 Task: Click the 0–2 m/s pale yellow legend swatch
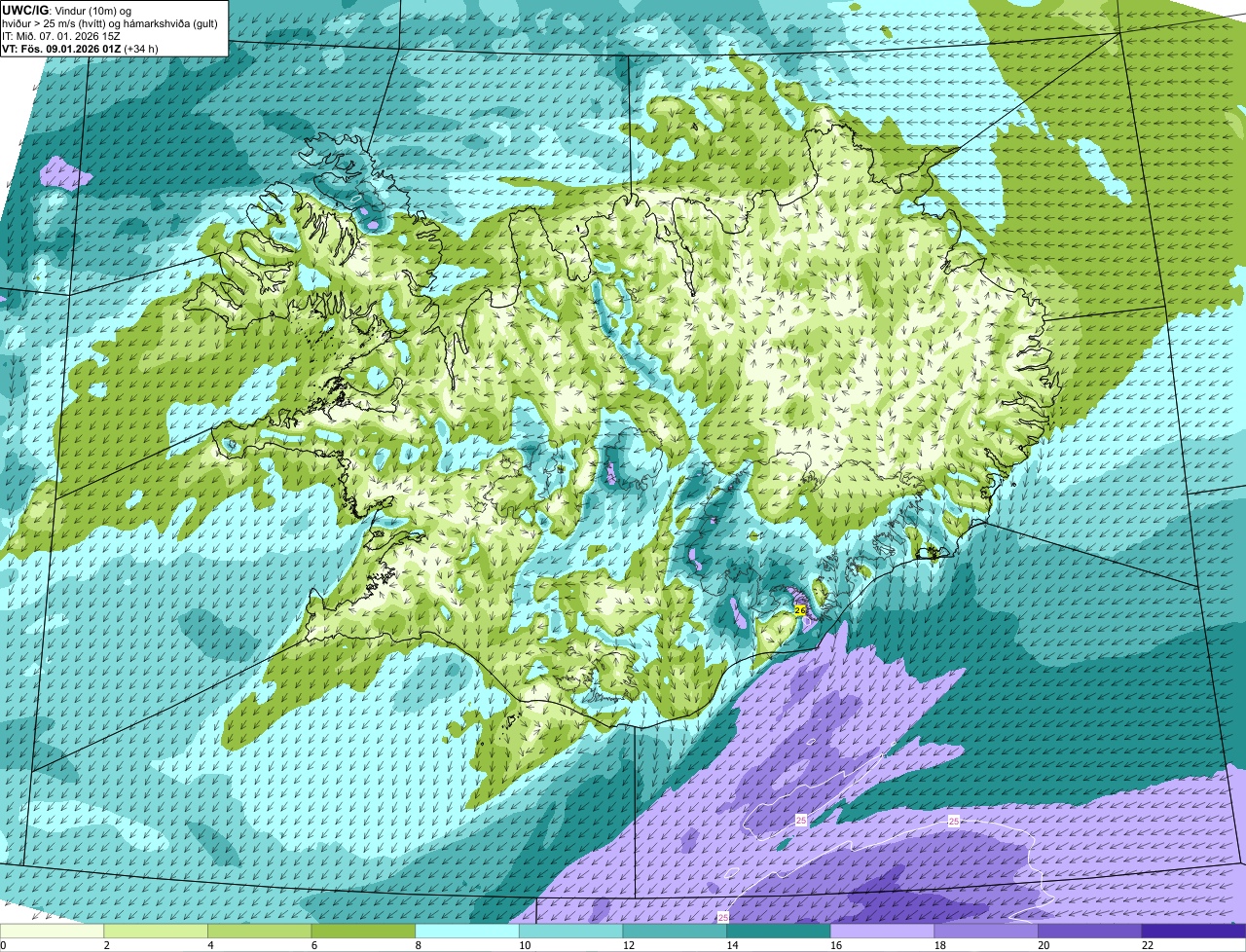tap(52, 931)
